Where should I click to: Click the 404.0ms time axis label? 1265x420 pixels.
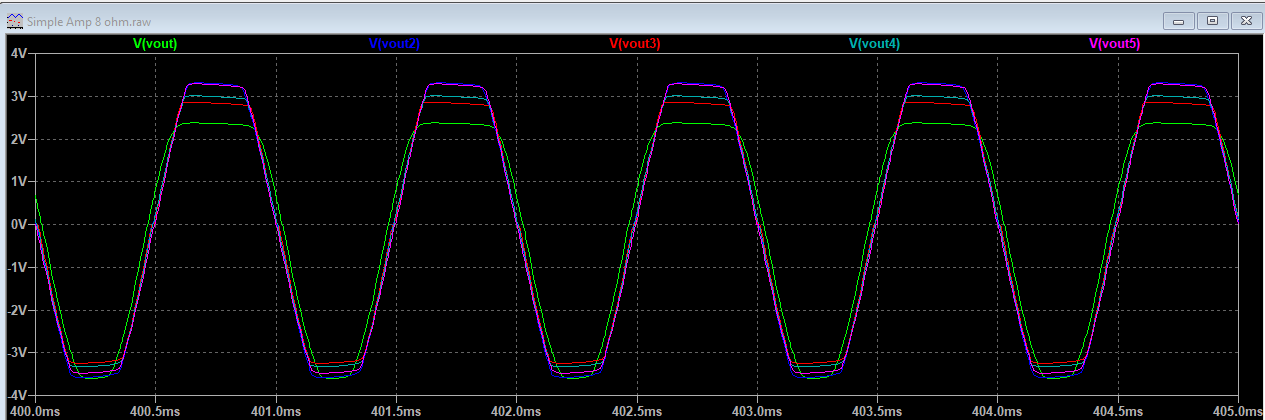997,411
